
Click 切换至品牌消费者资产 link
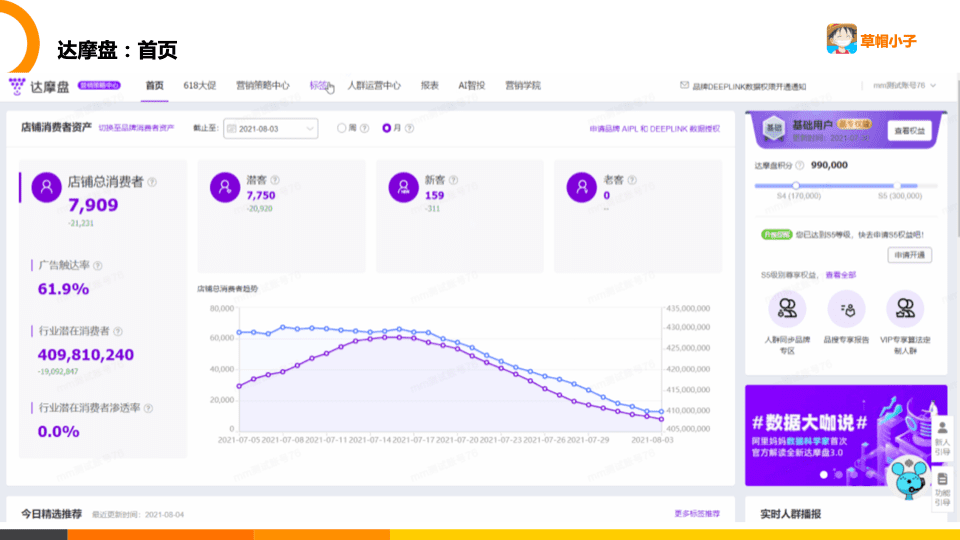[137, 128]
